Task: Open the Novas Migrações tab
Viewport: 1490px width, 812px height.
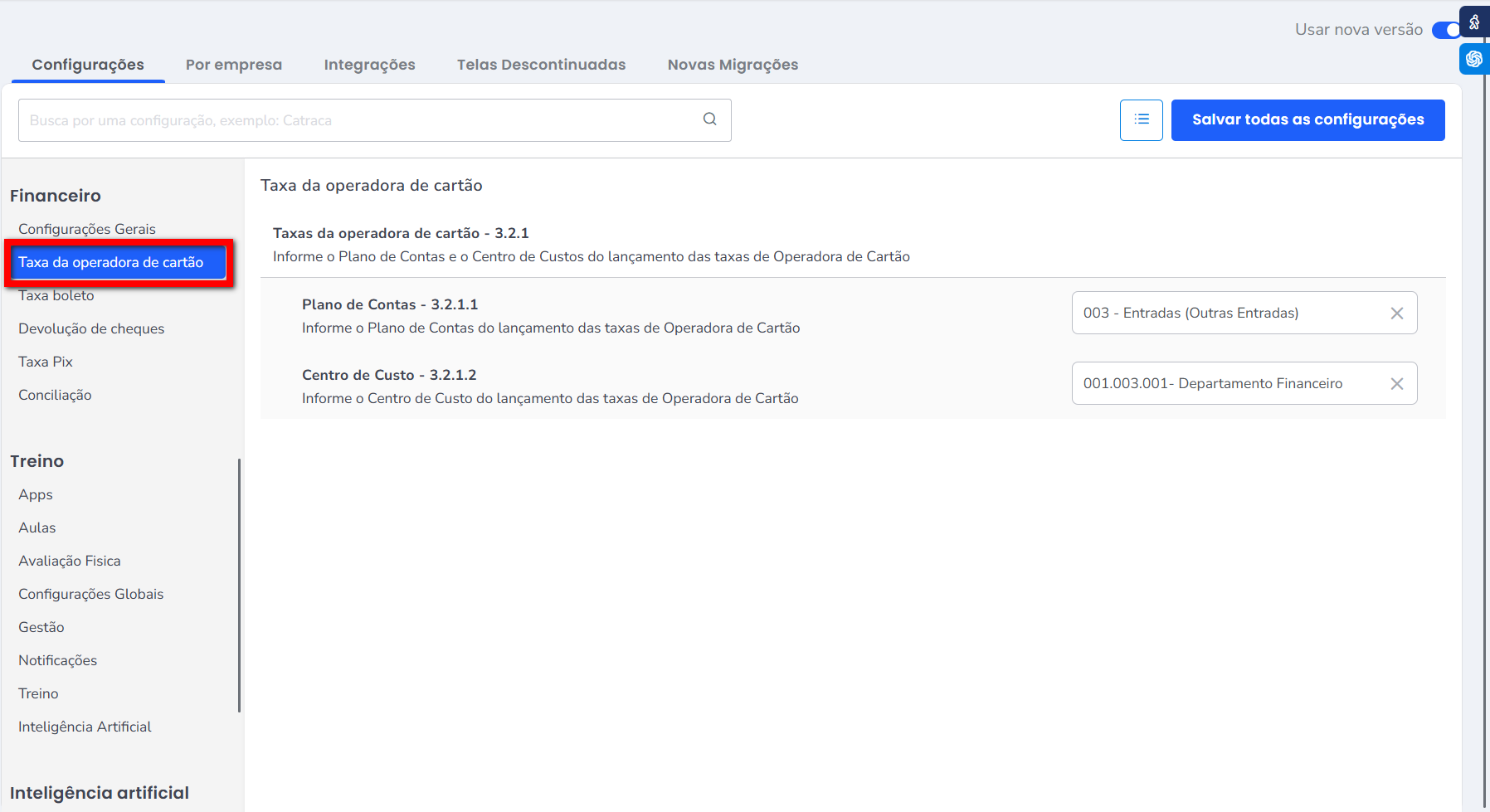Action: click(x=733, y=65)
